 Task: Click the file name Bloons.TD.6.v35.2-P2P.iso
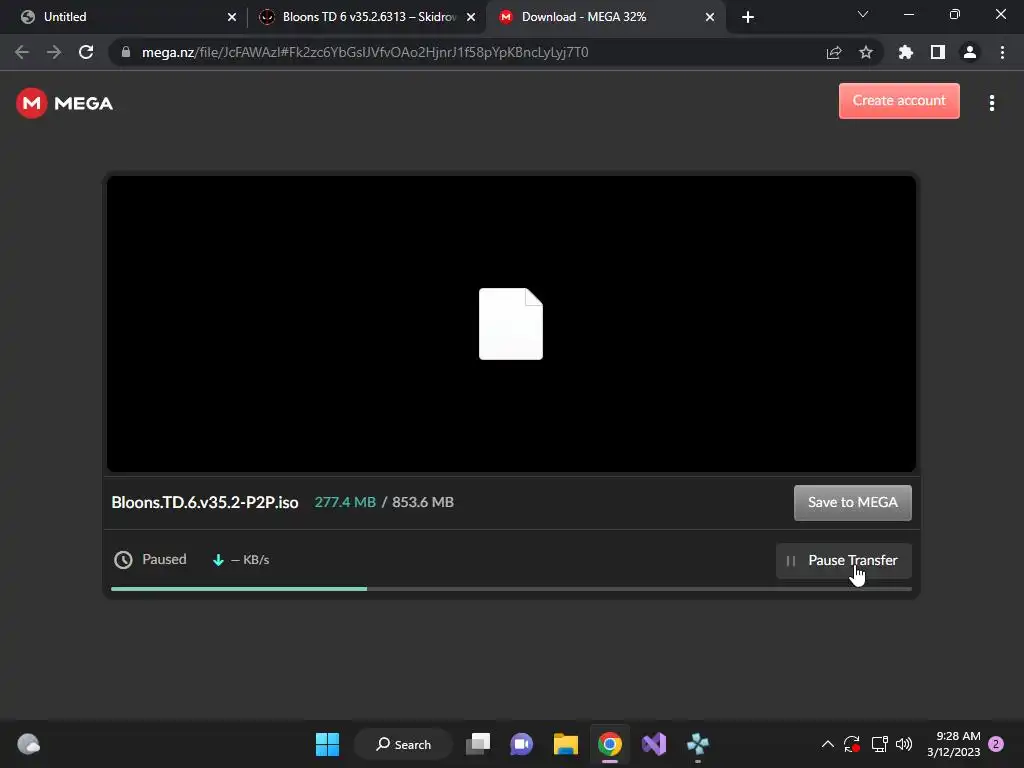204,502
